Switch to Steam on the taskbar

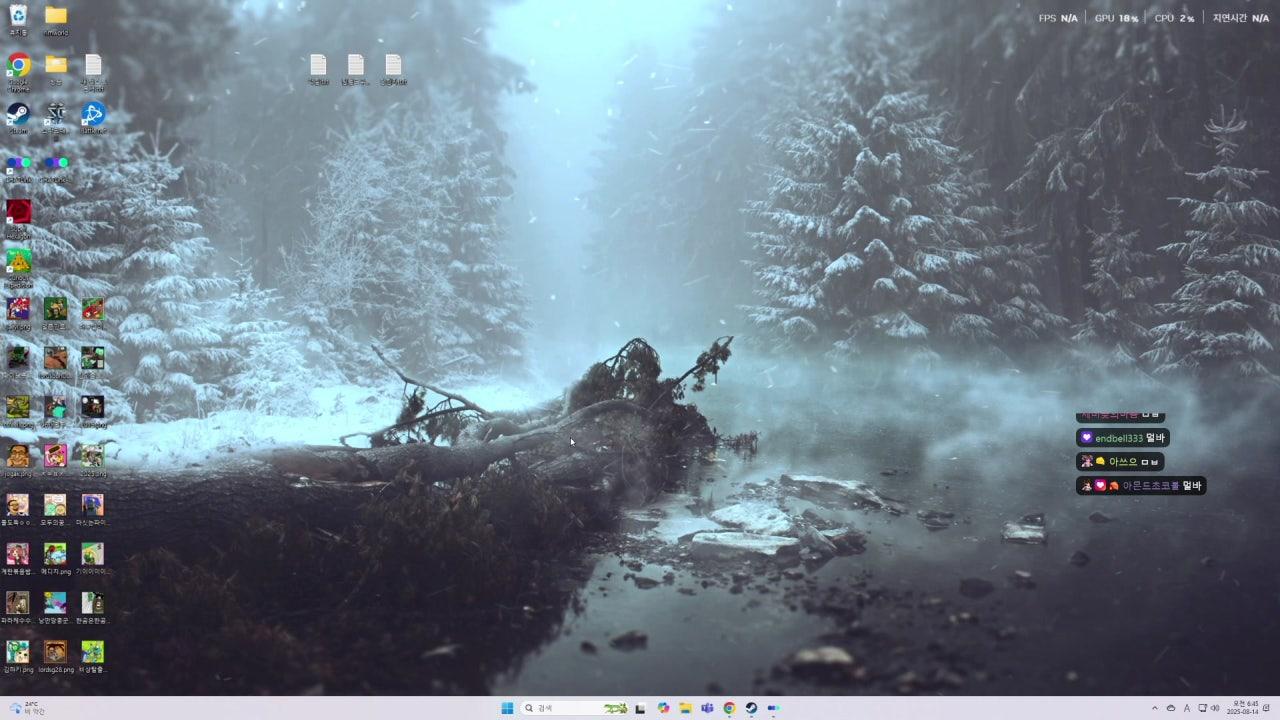point(751,708)
